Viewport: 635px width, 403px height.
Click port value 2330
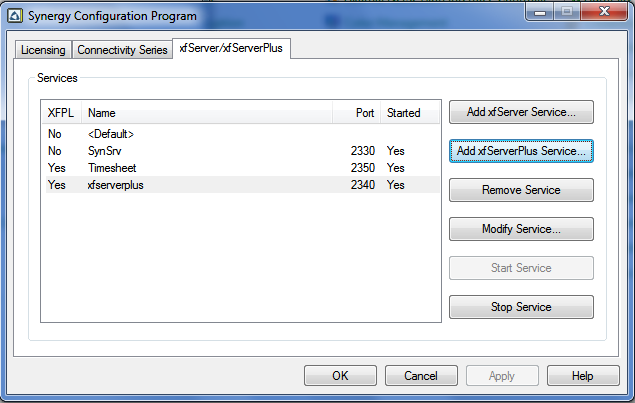(362, 151)
